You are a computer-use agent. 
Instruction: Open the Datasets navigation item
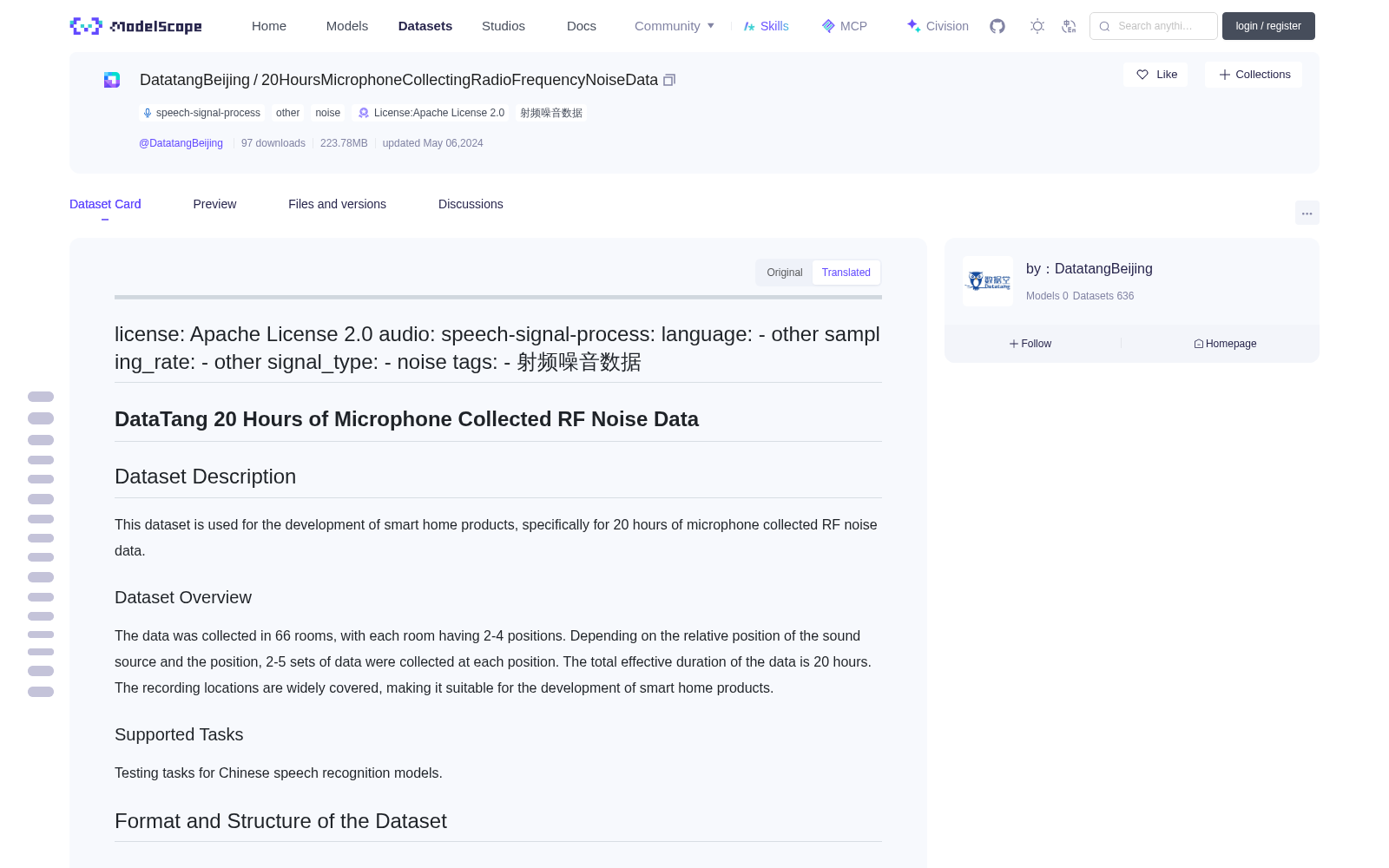point(425,26)
